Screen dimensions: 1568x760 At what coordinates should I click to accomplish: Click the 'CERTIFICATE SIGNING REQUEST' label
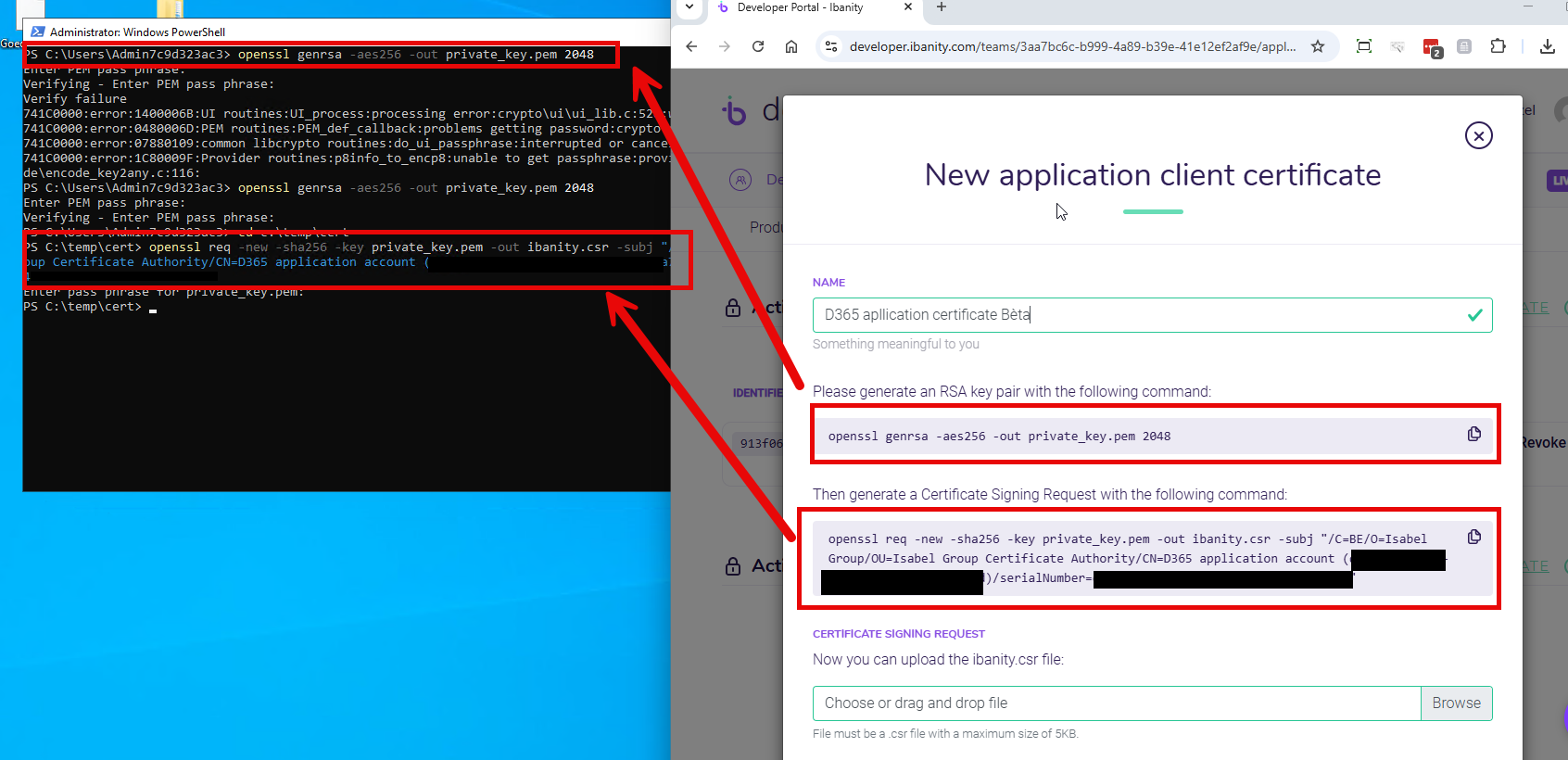899,634
